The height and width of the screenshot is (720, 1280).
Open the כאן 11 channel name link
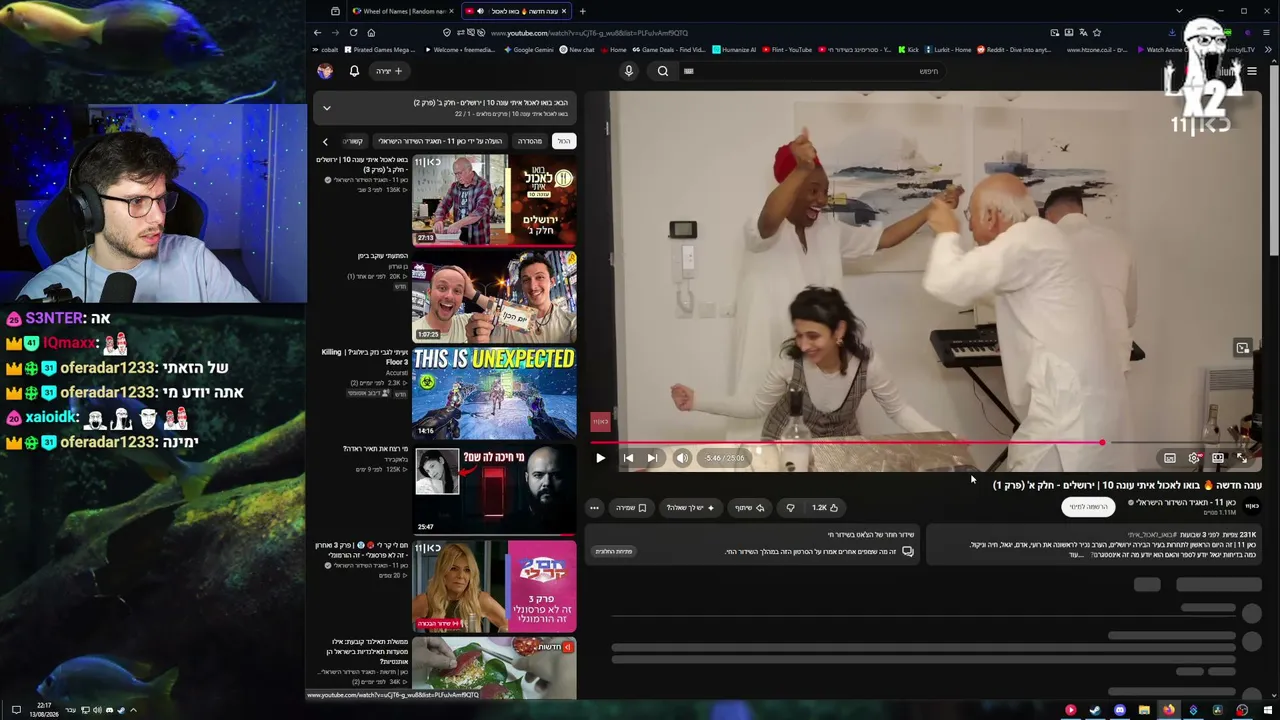coord(1188,502)
